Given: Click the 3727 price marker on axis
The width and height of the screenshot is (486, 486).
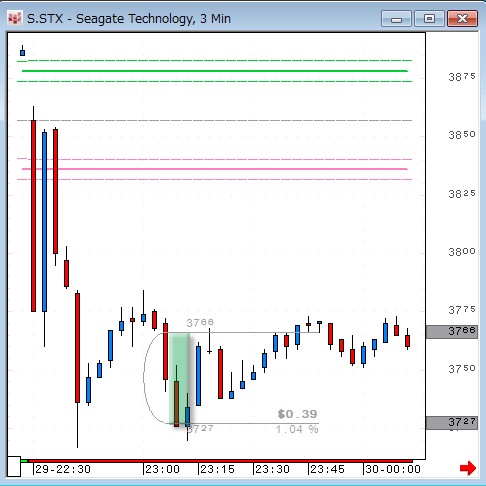Looking at the screenshot, I should 452,423.
